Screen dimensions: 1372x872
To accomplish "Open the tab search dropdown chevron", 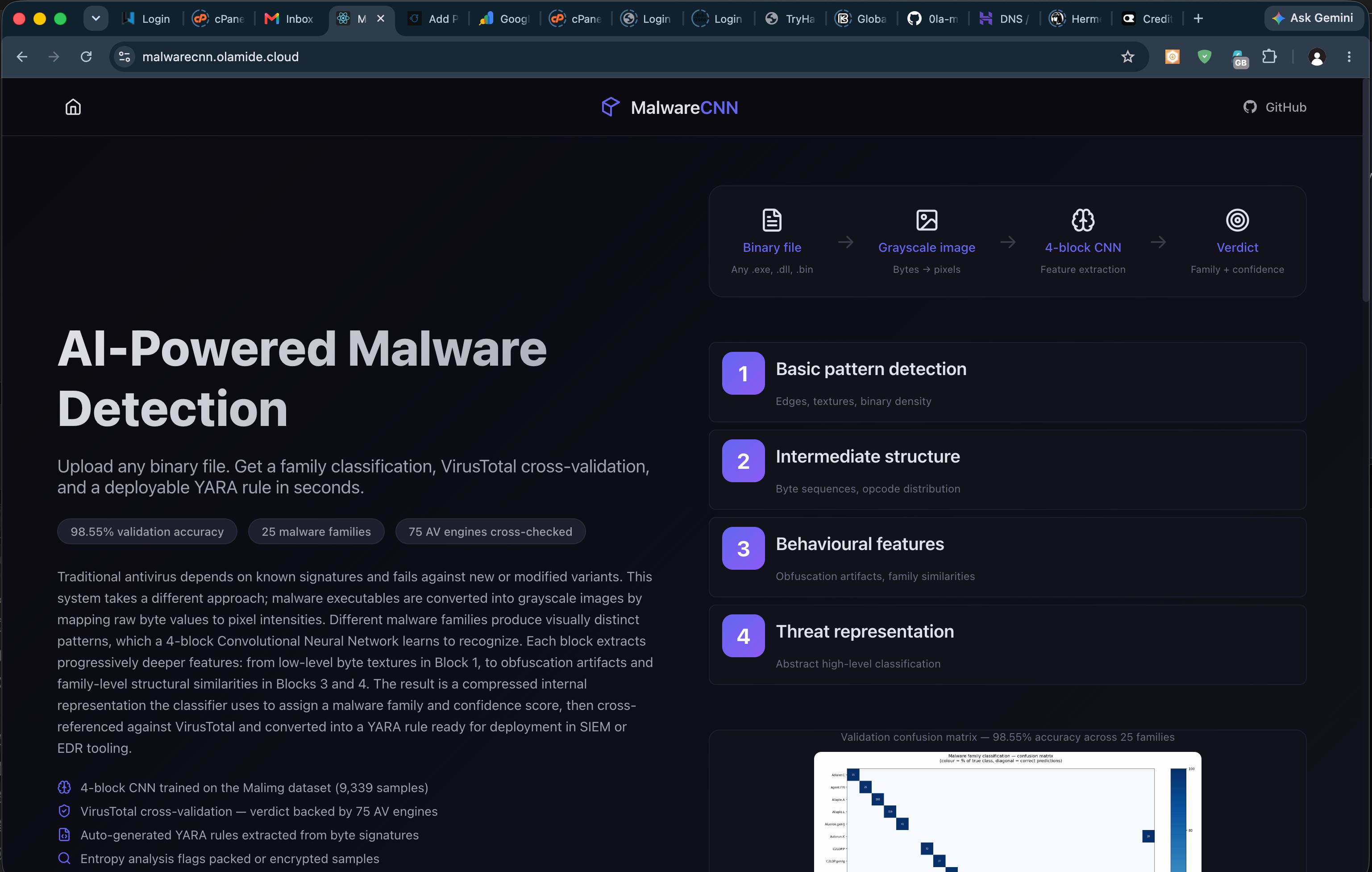I will click(x=96, y=18).
